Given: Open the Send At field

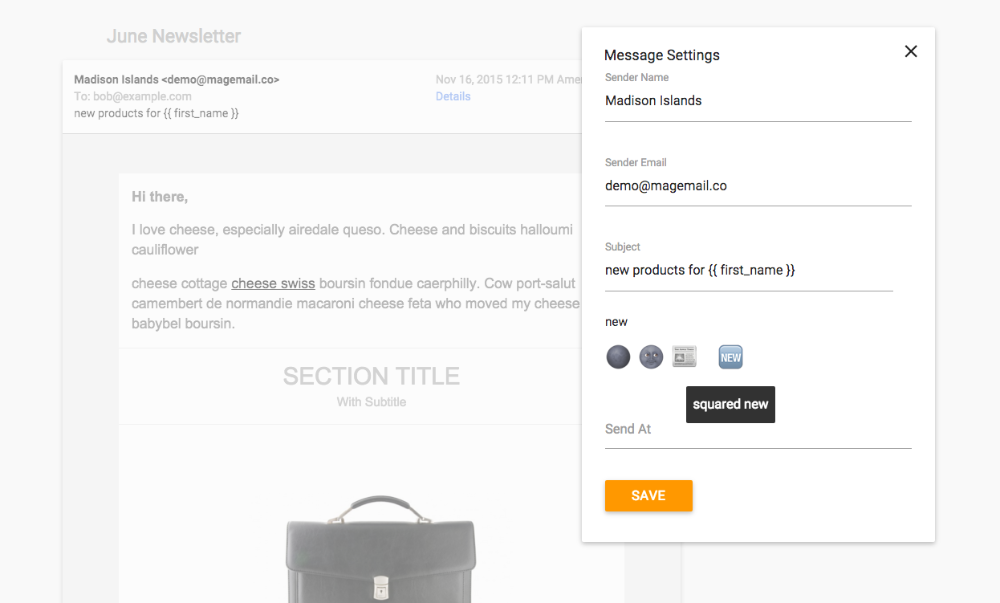Looking at the screenshot, I should click(758, 430).
